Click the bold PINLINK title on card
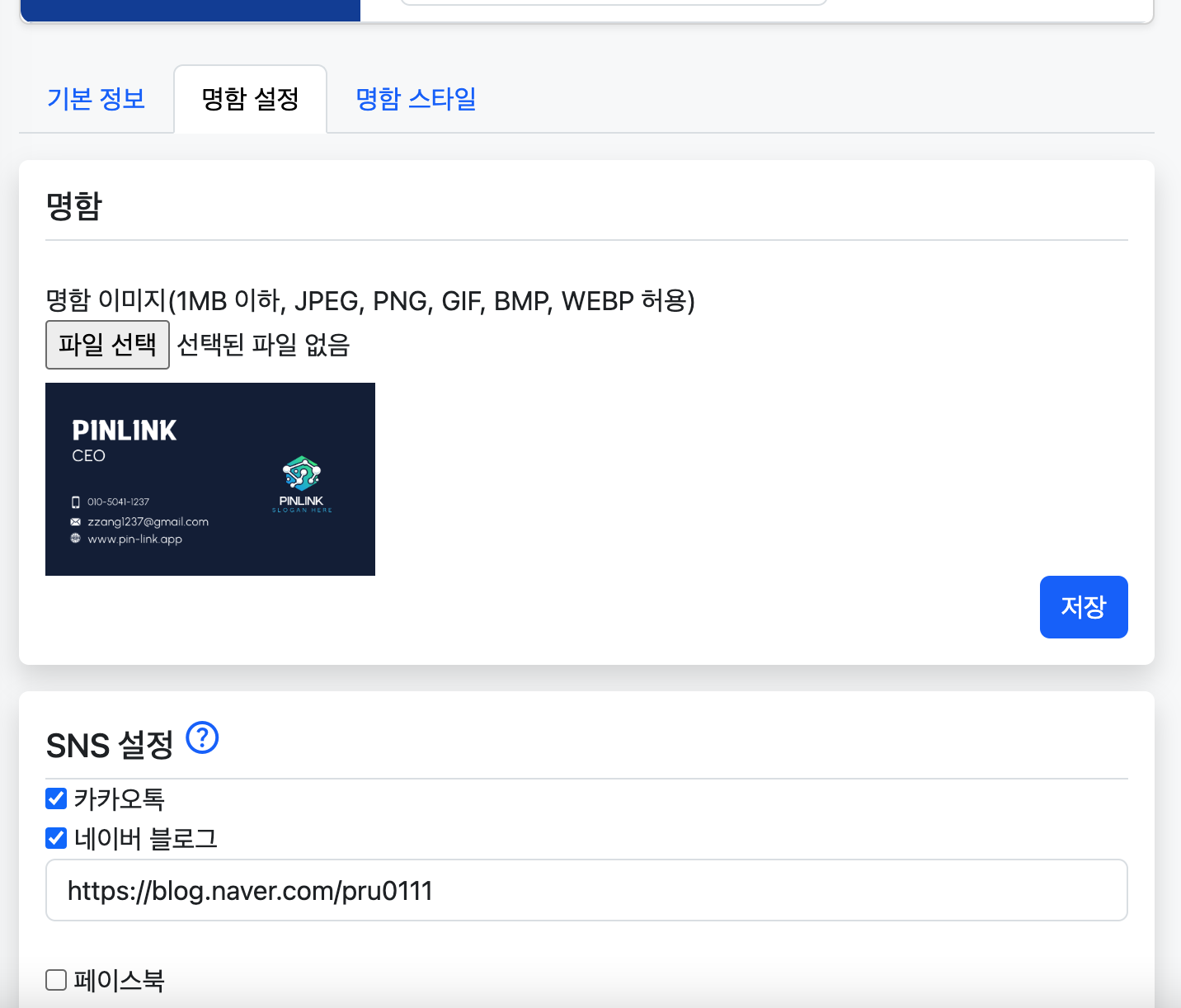Screen dimensions: 1181x1008 [x=125, y=431]
